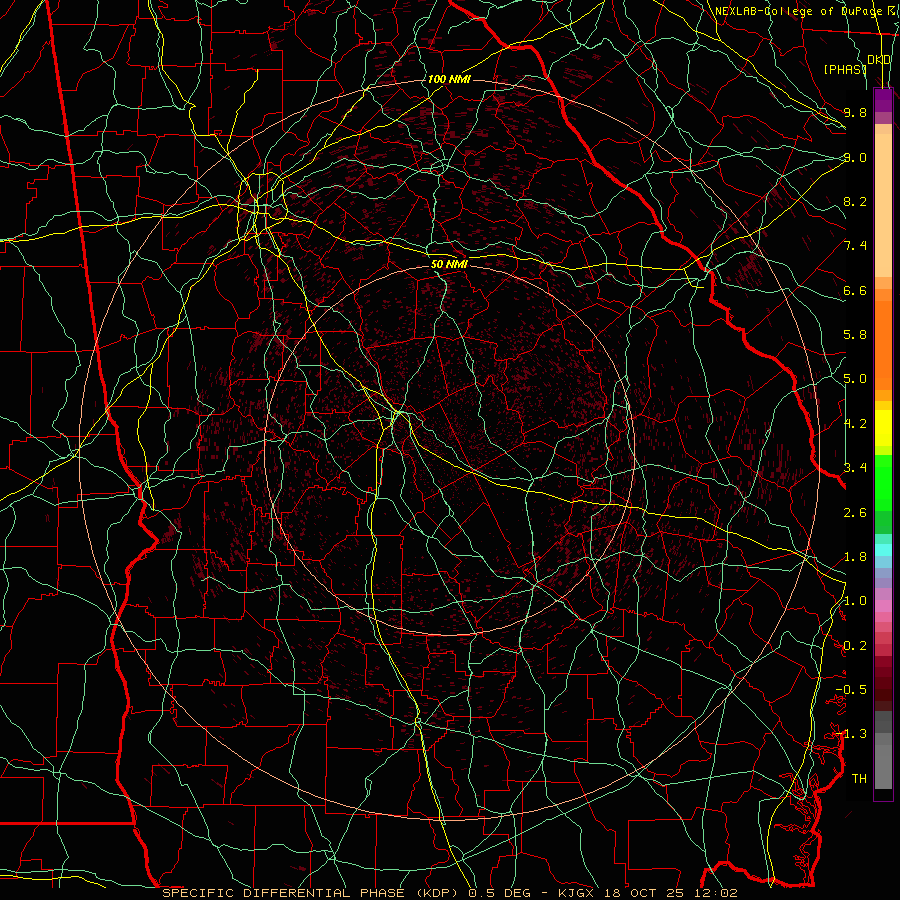Click the KJGX radar site identifier
This screenshot has width=900, height=900.
click(576, 893)
